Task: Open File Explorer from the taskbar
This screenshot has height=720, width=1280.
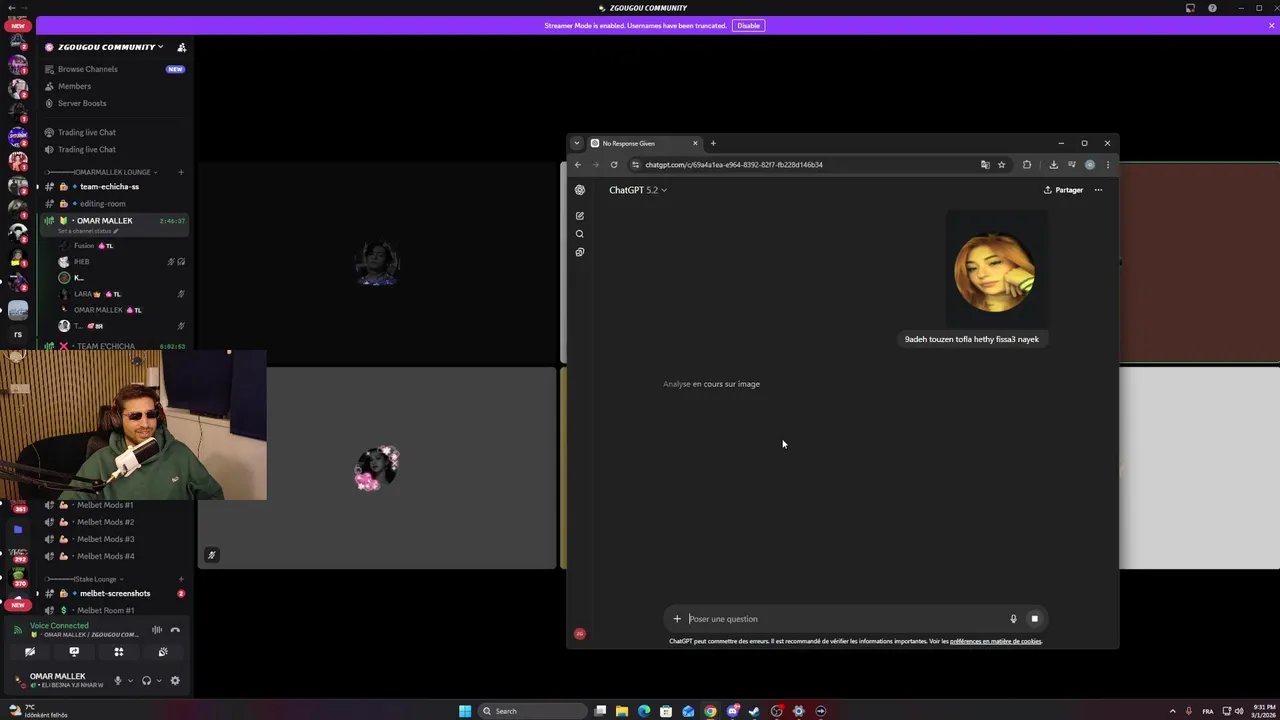Action: [622, 711]
